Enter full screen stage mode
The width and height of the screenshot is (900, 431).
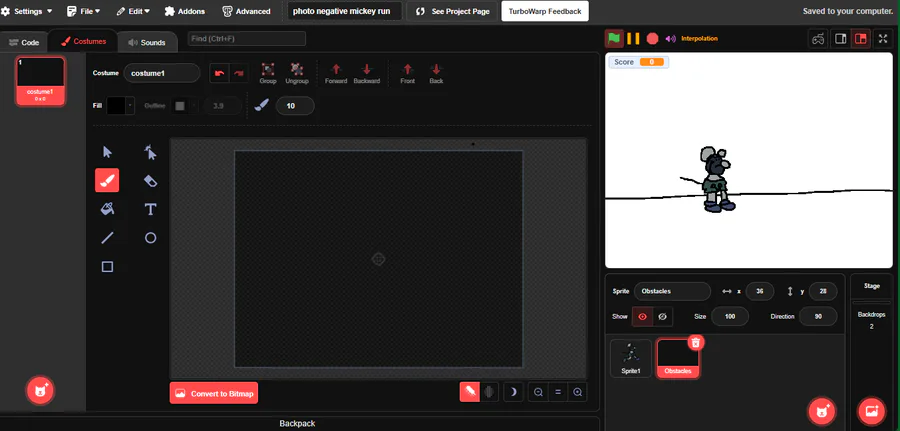[883, 39]
